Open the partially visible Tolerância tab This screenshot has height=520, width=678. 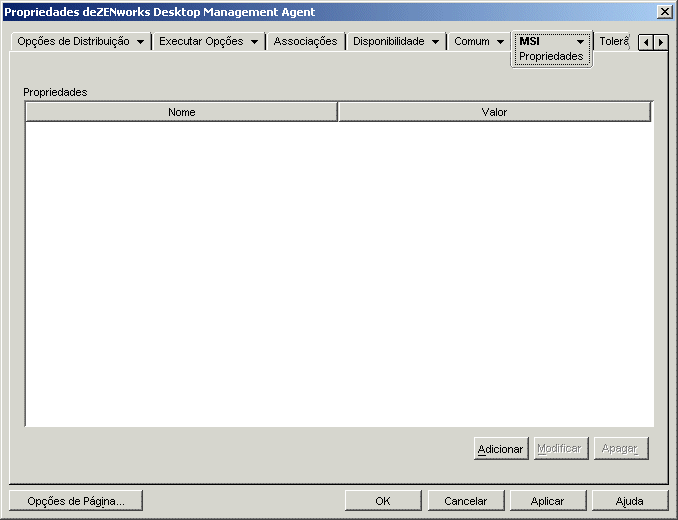coord(613,41)
